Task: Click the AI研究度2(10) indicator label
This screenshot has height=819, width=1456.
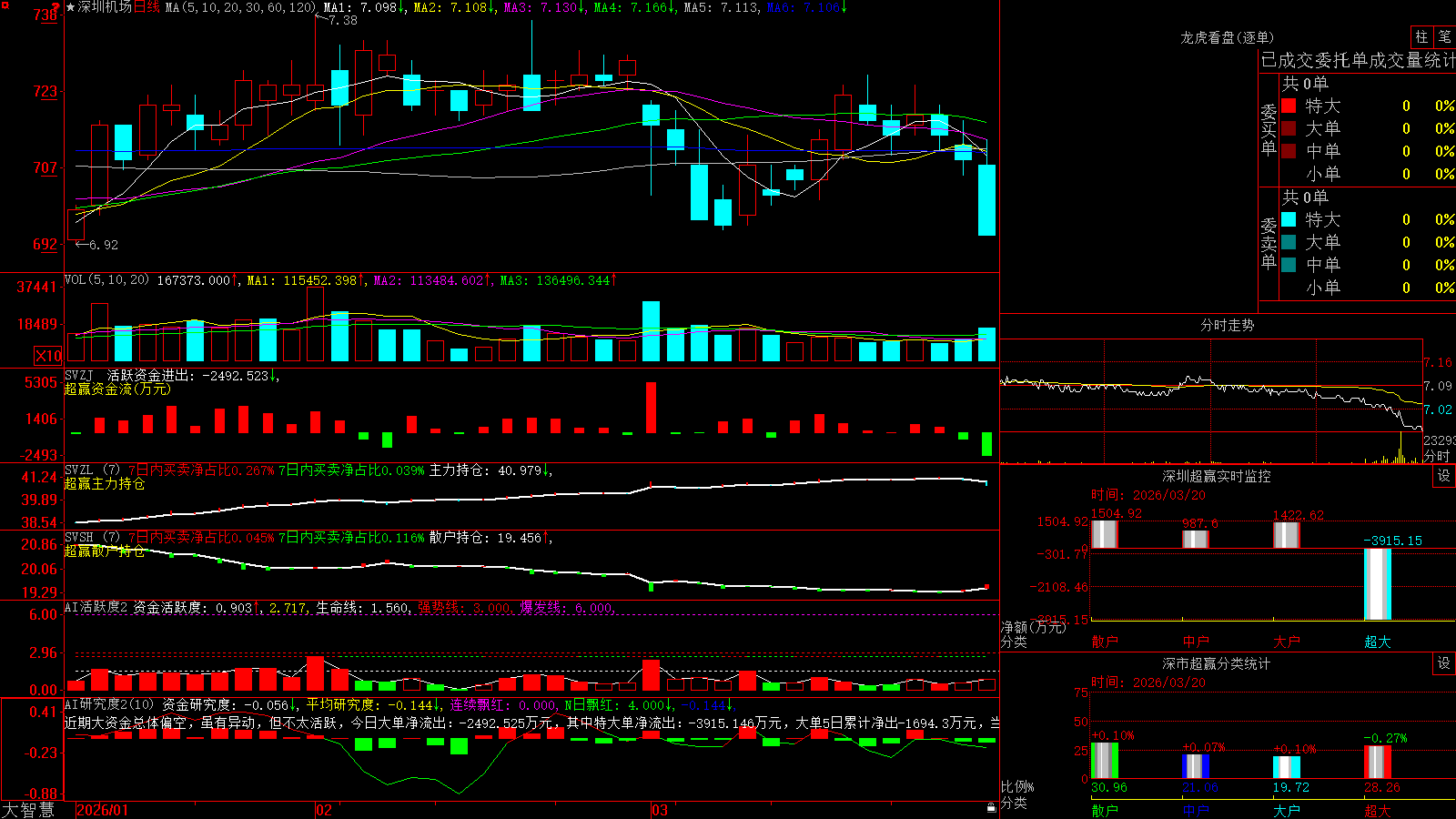Action: point(110,704)
